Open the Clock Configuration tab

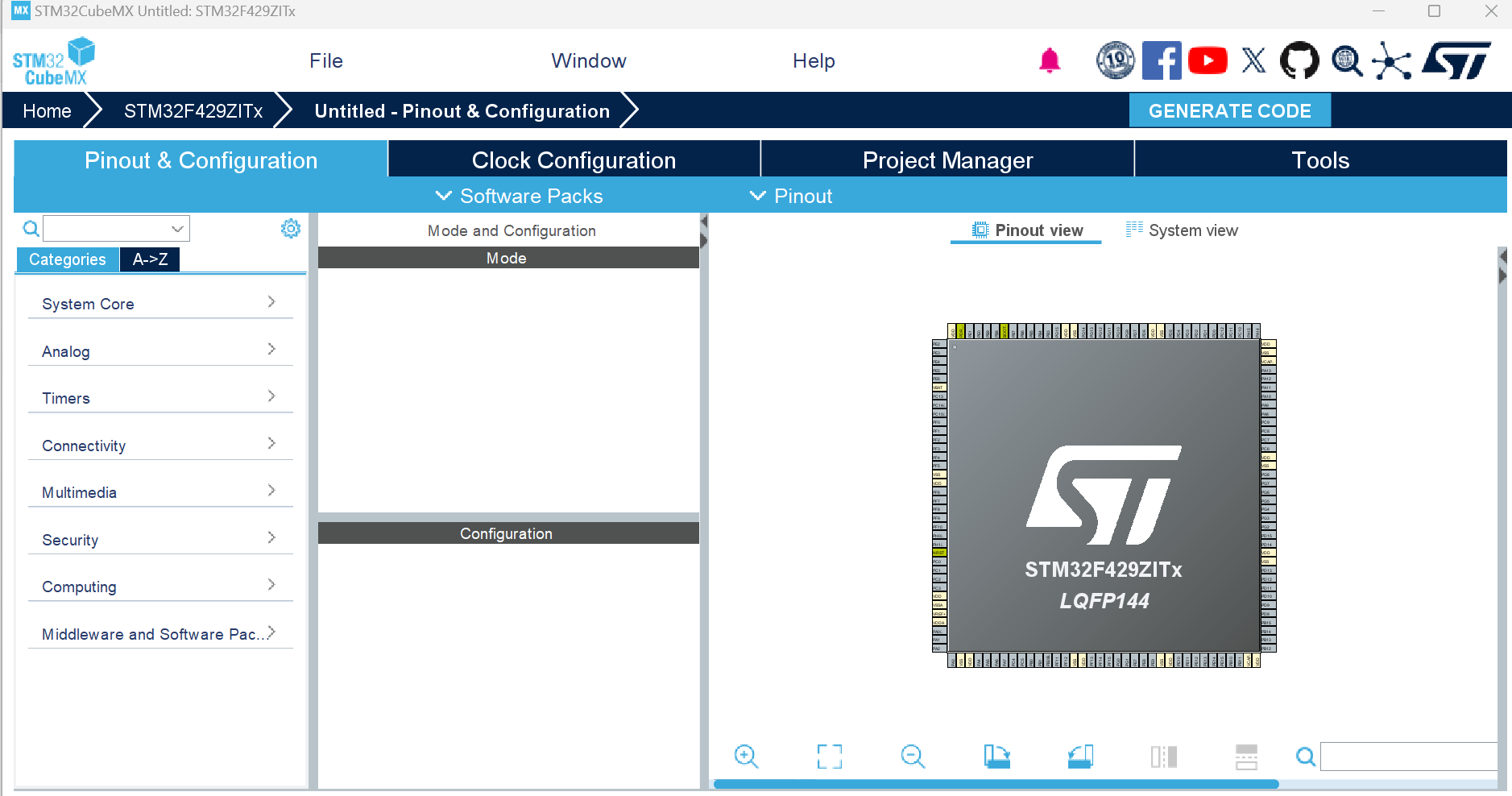click(574, 160)
